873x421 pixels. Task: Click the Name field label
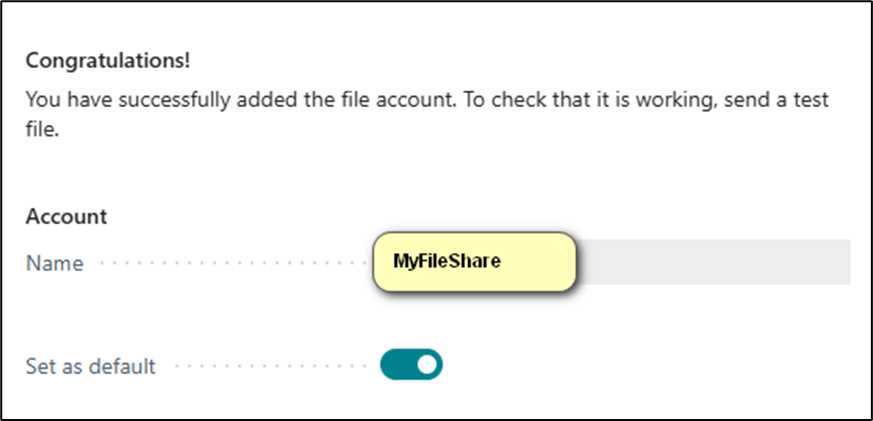pyautogui.click(x=55, y=264)
